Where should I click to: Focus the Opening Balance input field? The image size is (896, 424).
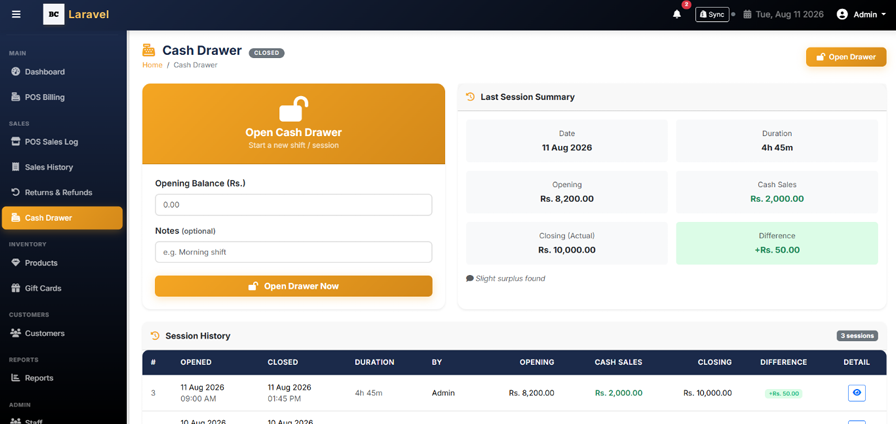click(x=294, y=205)
